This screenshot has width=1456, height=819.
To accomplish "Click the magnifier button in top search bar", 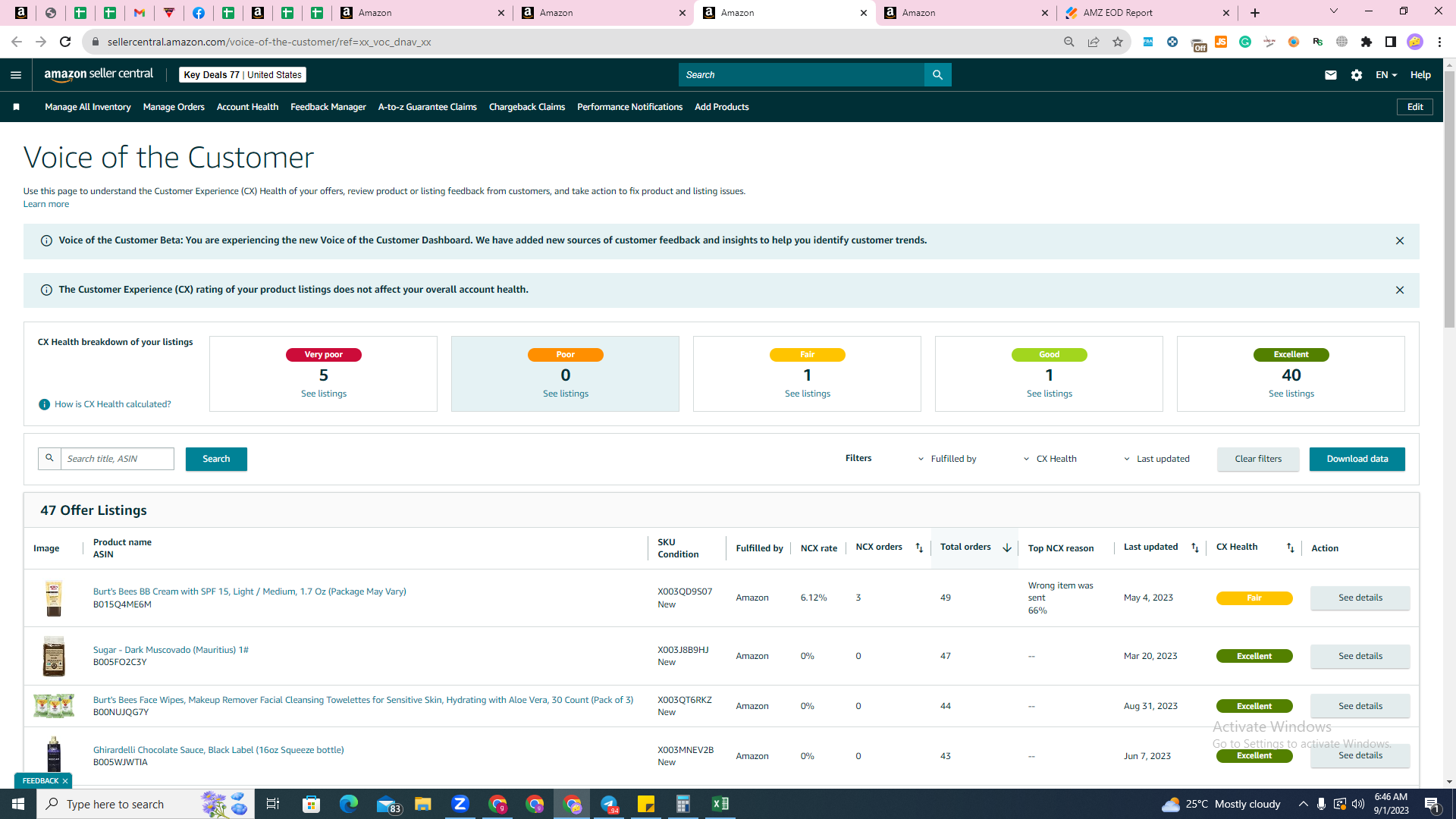I will [x=938, y=75].
